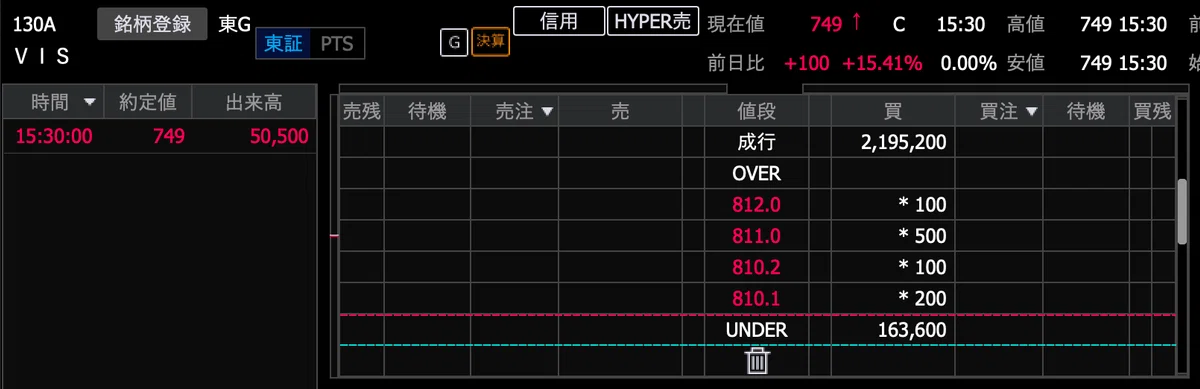Switch to the 東証 market tab
Screen dimensions: 1200x389
coord(283,44)
